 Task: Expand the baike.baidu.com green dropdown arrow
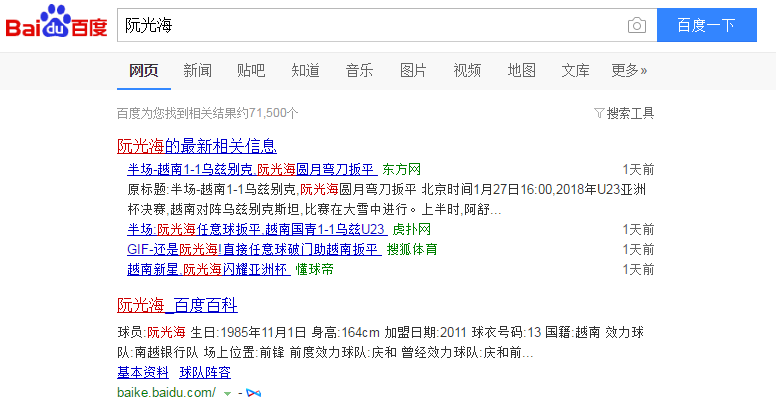(228, 392)
